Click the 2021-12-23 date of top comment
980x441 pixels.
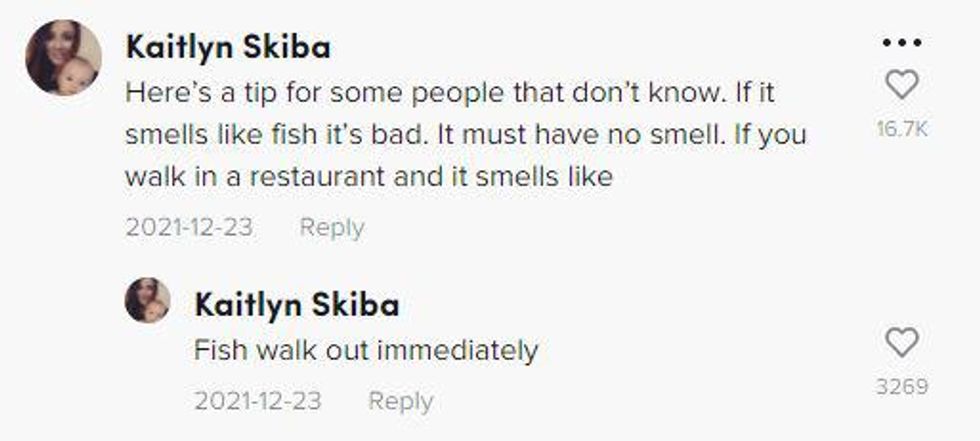pos(189,227)
